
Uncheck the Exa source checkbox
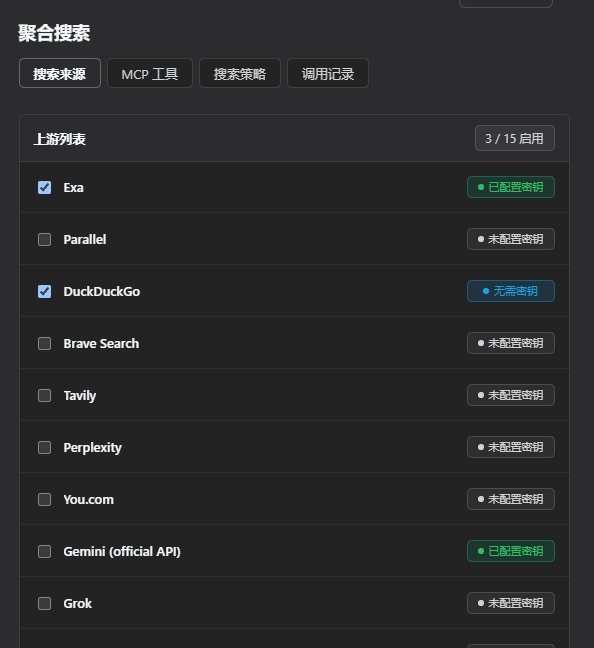(44, 188)
